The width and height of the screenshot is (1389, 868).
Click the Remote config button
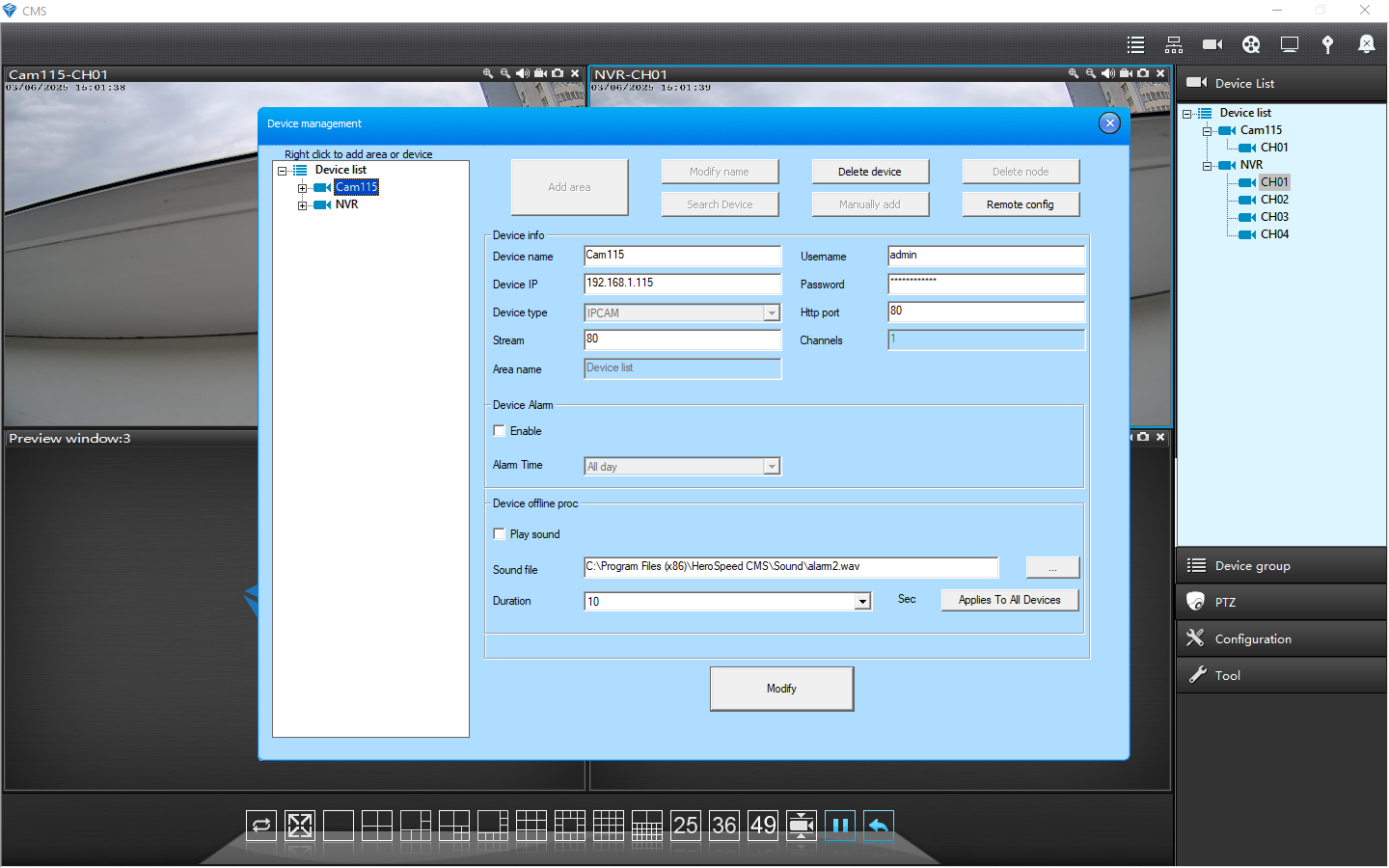1020,204
